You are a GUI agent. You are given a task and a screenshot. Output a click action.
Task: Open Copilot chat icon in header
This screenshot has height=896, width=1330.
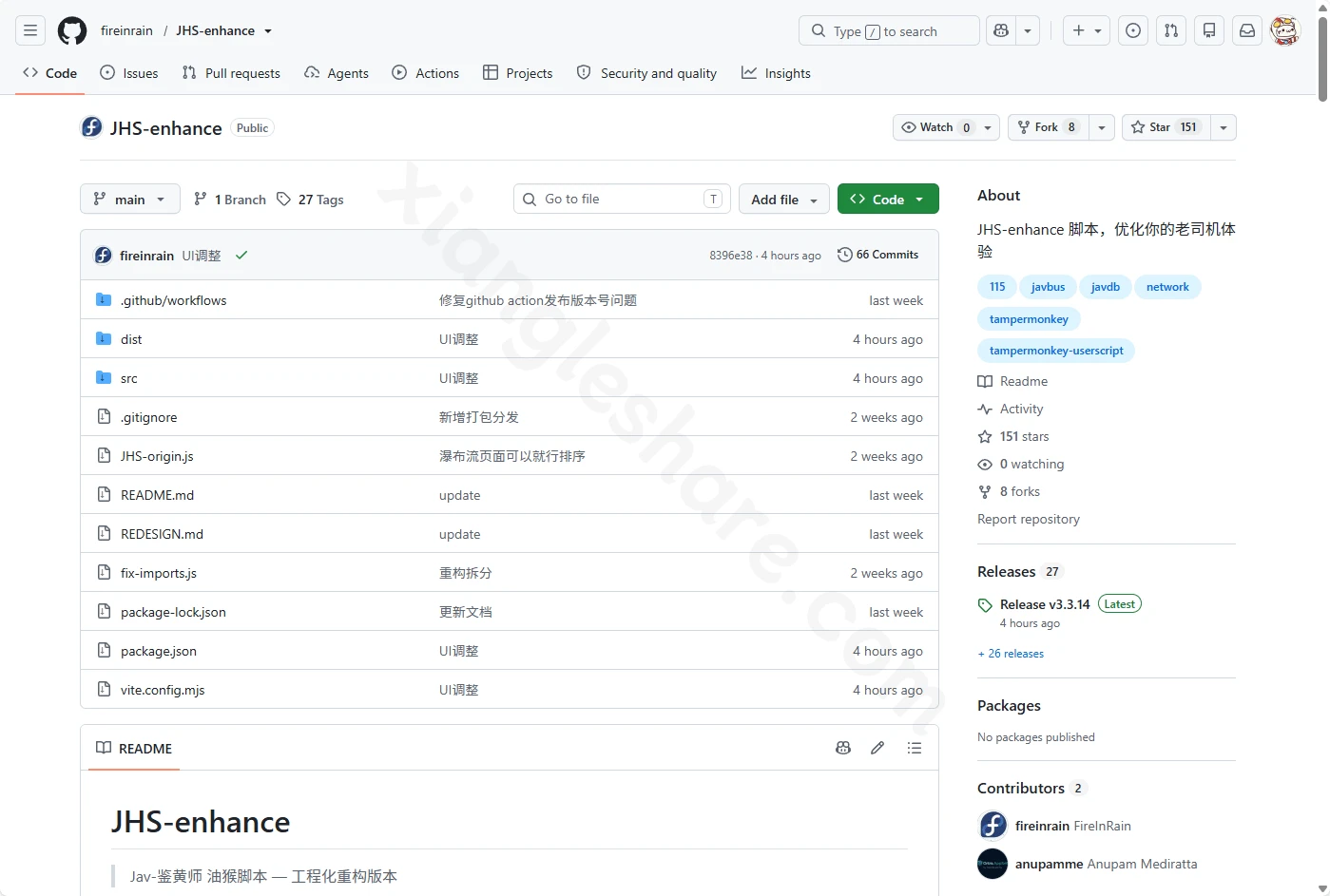[x=1001, y=30]
